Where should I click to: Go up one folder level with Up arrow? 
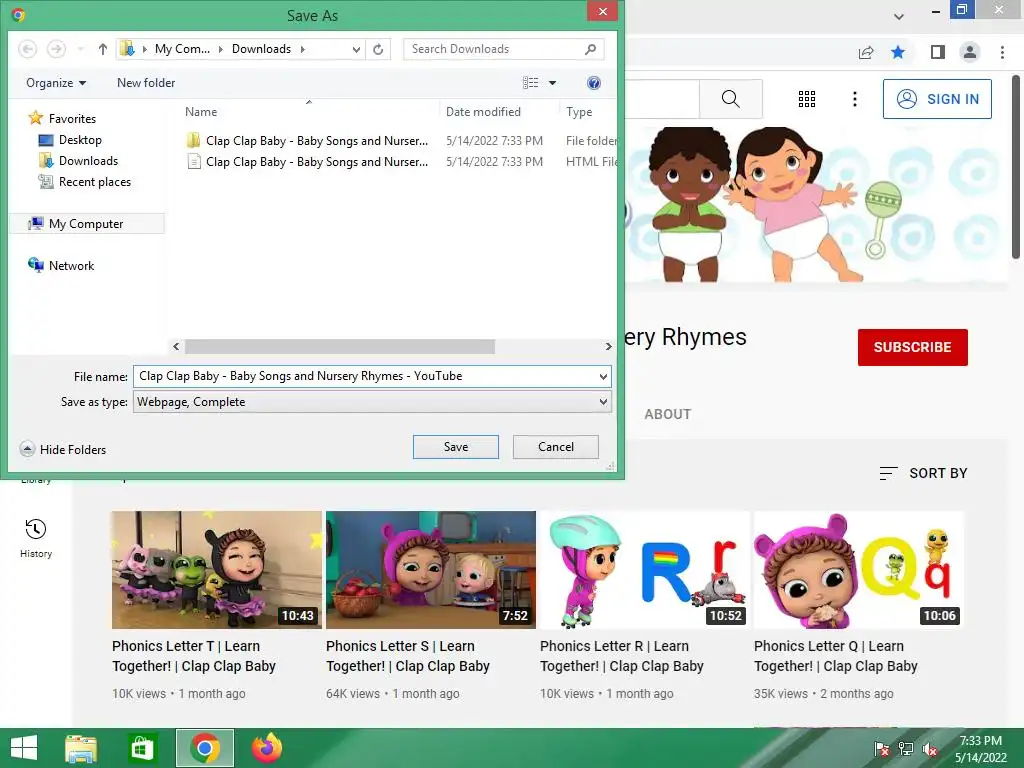pyautogui.click(x=103, y=49)
